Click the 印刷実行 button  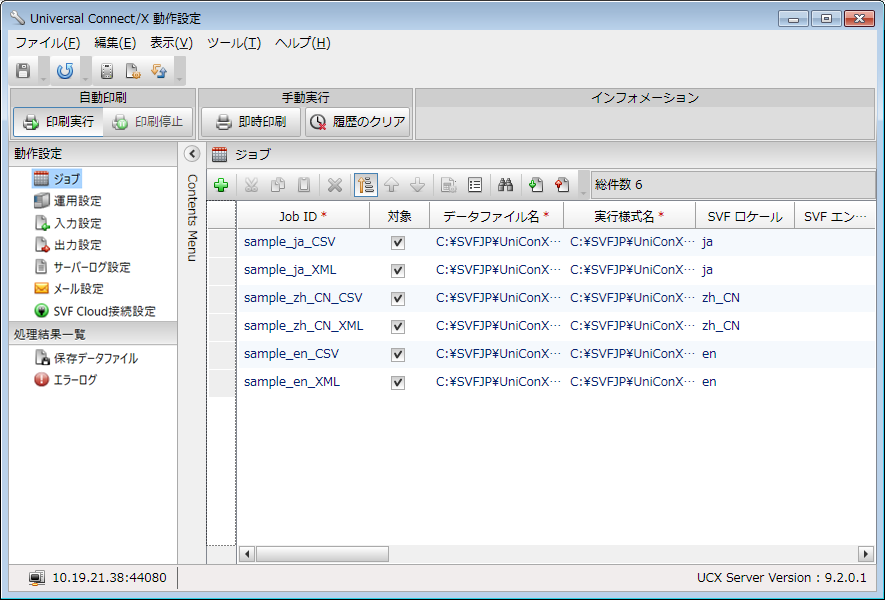click(58, 122)
